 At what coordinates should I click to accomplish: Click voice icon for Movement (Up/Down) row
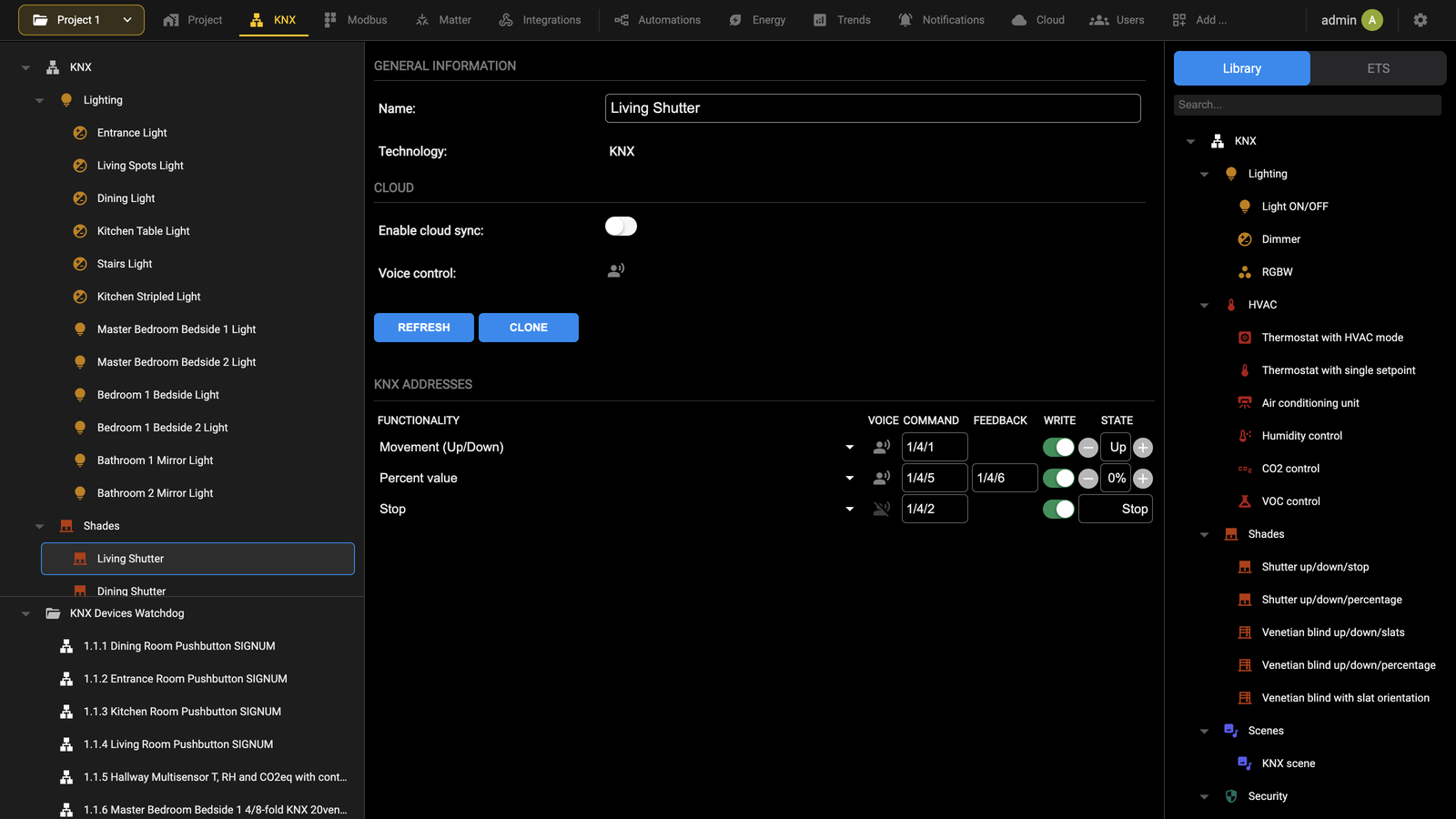(881, 447)
